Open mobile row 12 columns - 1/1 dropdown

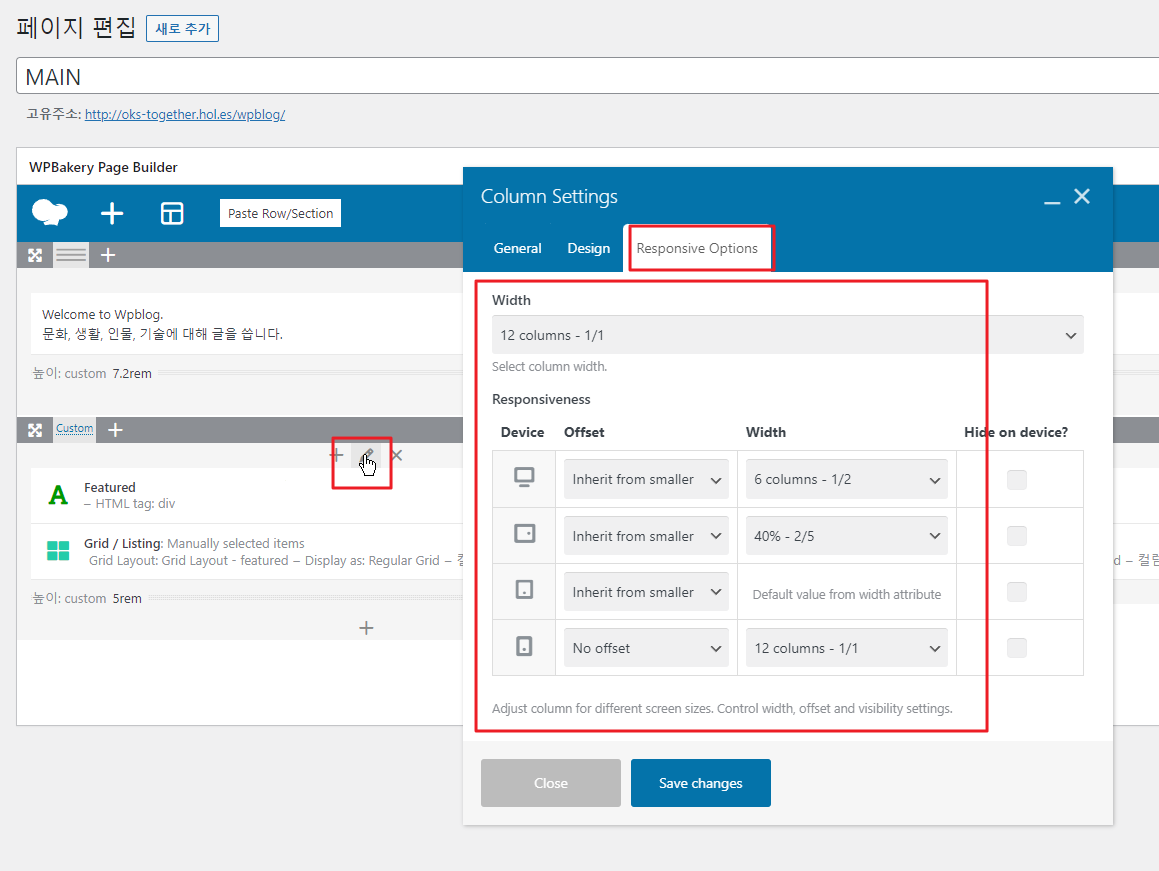846,648
